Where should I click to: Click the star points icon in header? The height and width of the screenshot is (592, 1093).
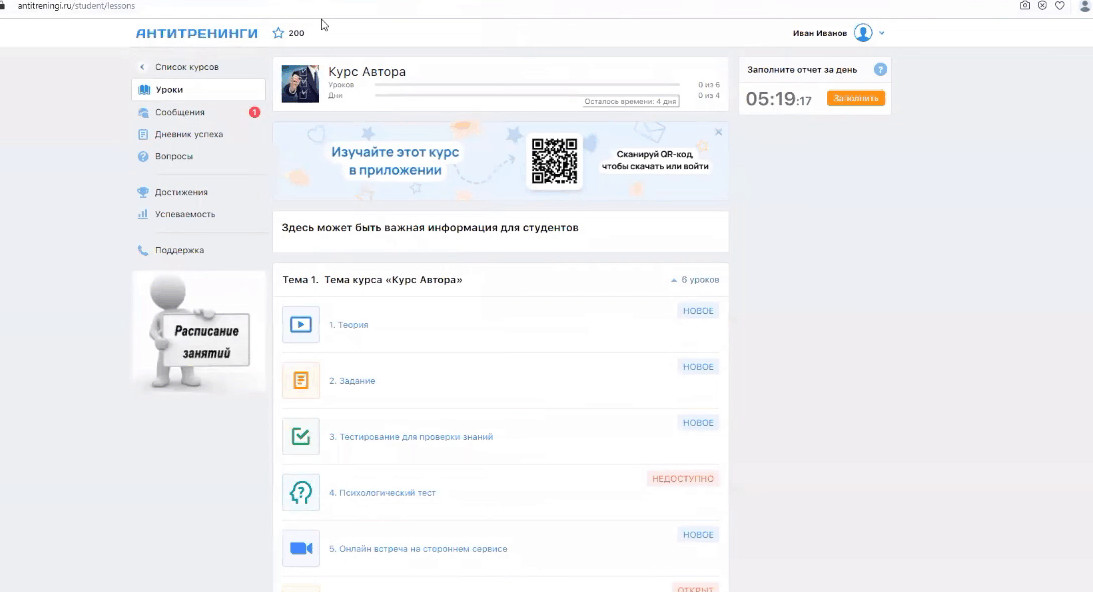pyautogui.click(x=278, y=33)
